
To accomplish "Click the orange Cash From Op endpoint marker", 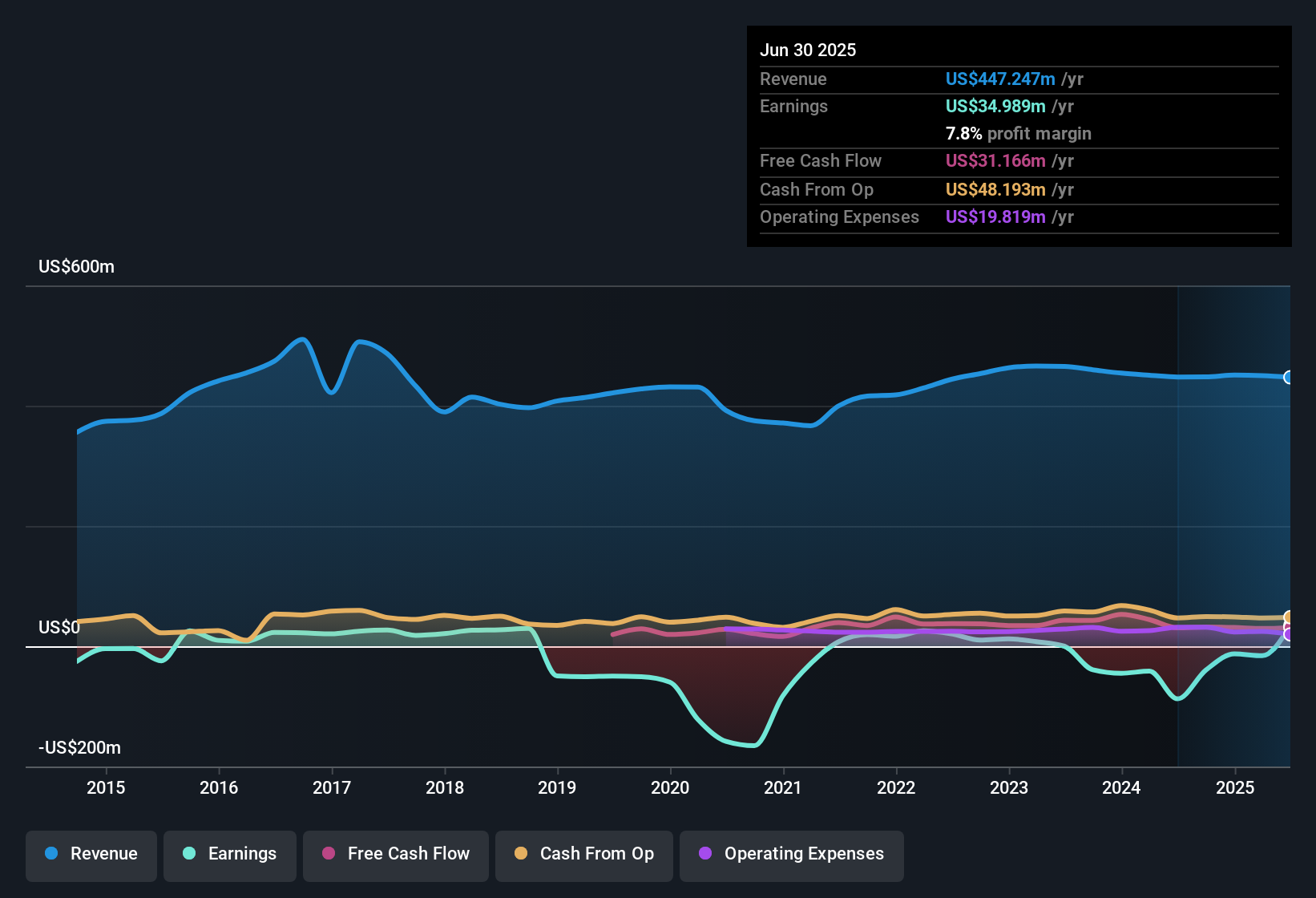I will (1289, 617).
